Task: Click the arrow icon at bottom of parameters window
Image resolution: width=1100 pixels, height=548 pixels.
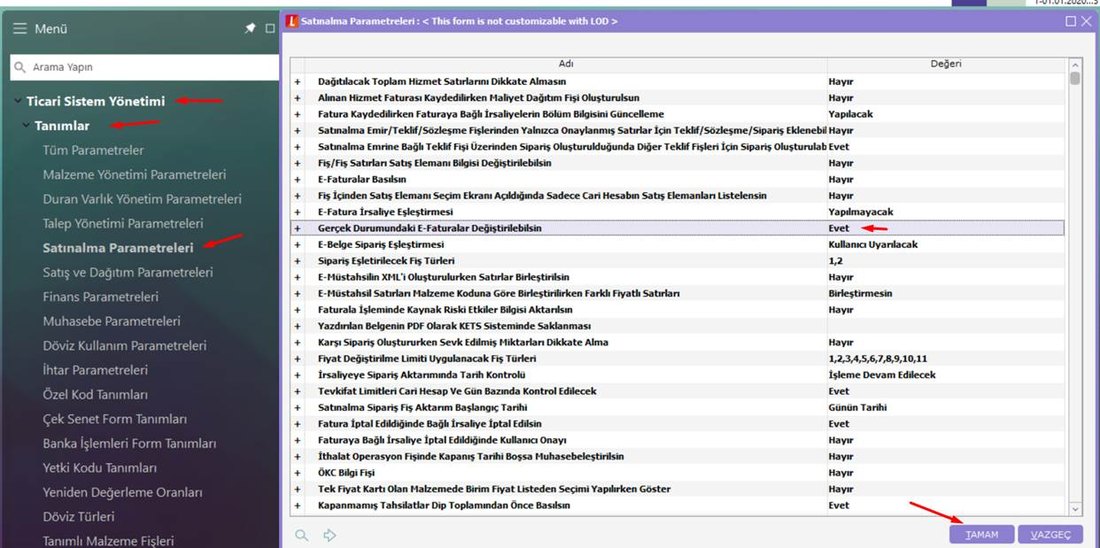Action: pos(330,535)
